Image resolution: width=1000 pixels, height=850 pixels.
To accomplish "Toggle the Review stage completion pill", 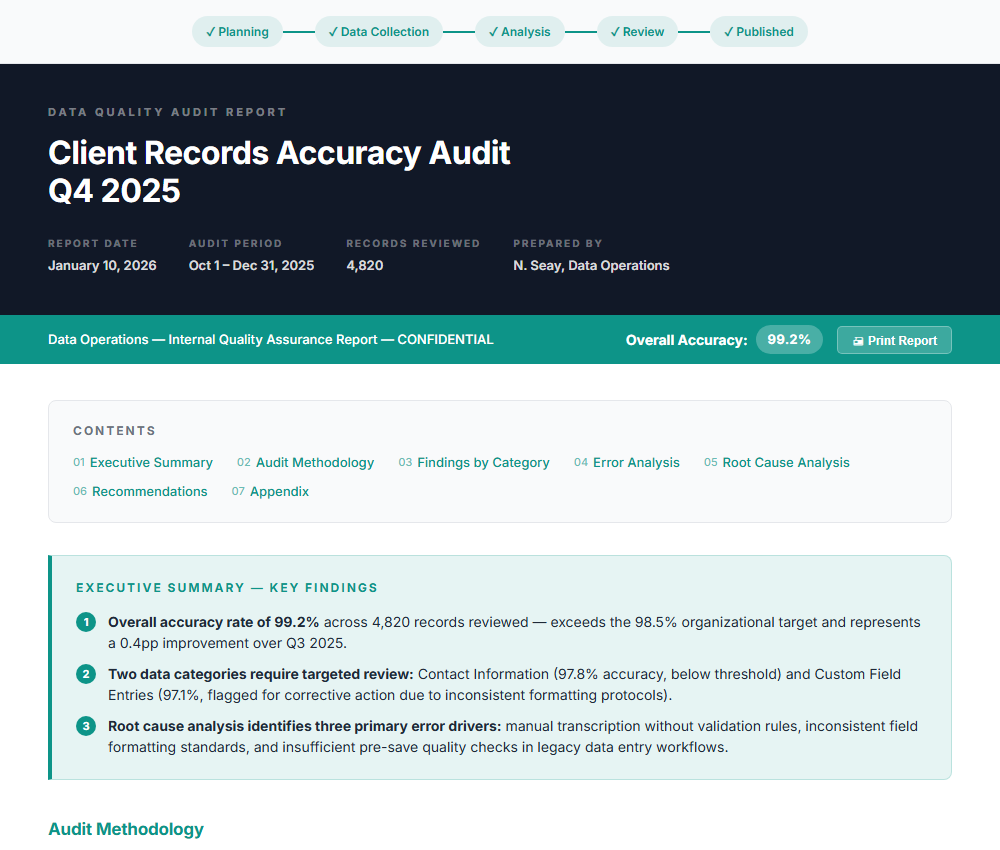I will [637, 31].
